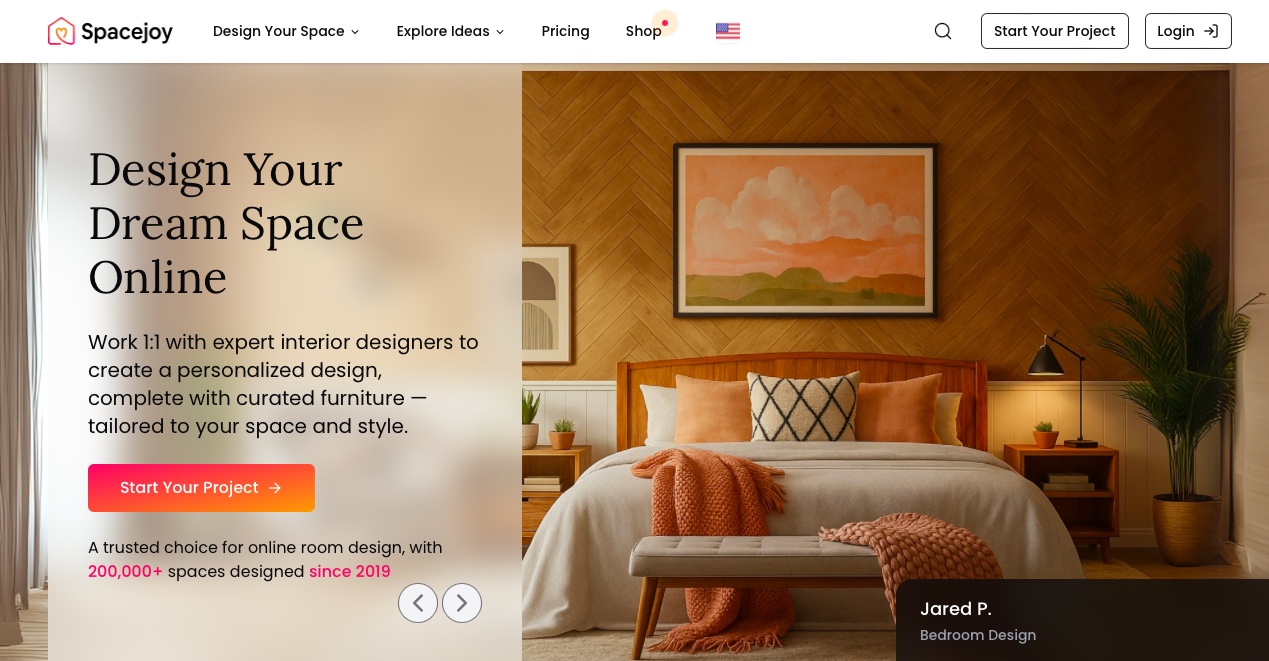Go to previous slide arrow
Image resolution: width=1269 pixels, height=661 pixels.
418,603
